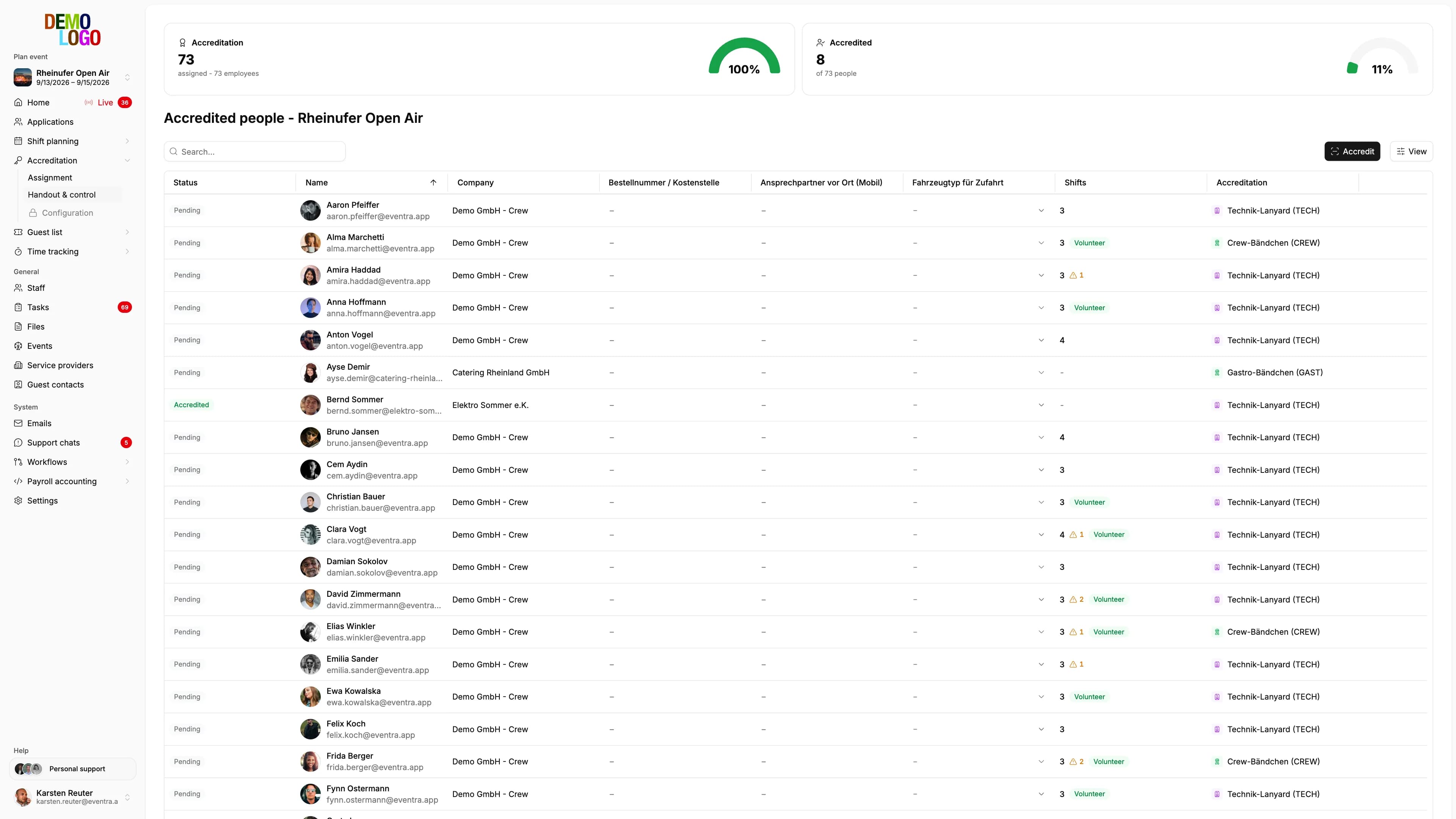Screen dimensions: 1456x819
Task: Click Gastro-Bändchen (GAST) for Ayse Demir
Action: (x=1274, y=372)
